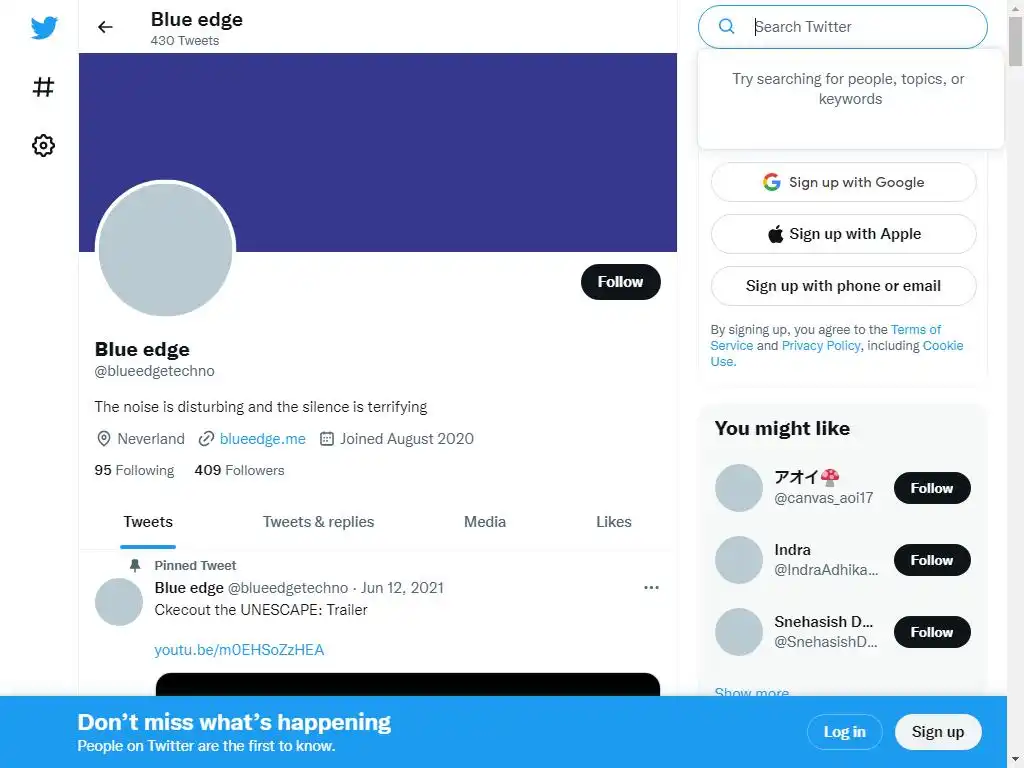Screen dimensions: 1024x768
Task: Go back using the arrow icon
Action: [x=105, y=28]
